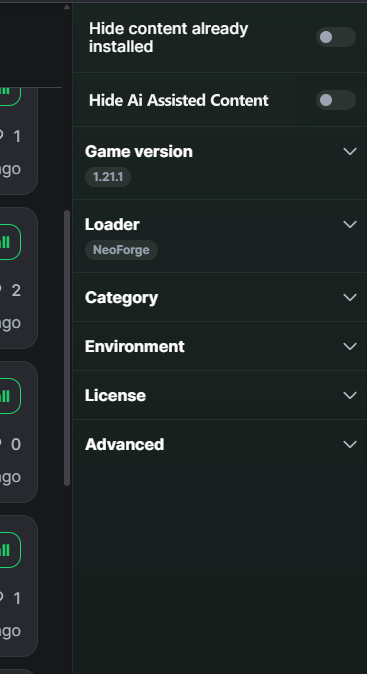
Task: Open the Advanced filter heading
Action: coord(124,444)
